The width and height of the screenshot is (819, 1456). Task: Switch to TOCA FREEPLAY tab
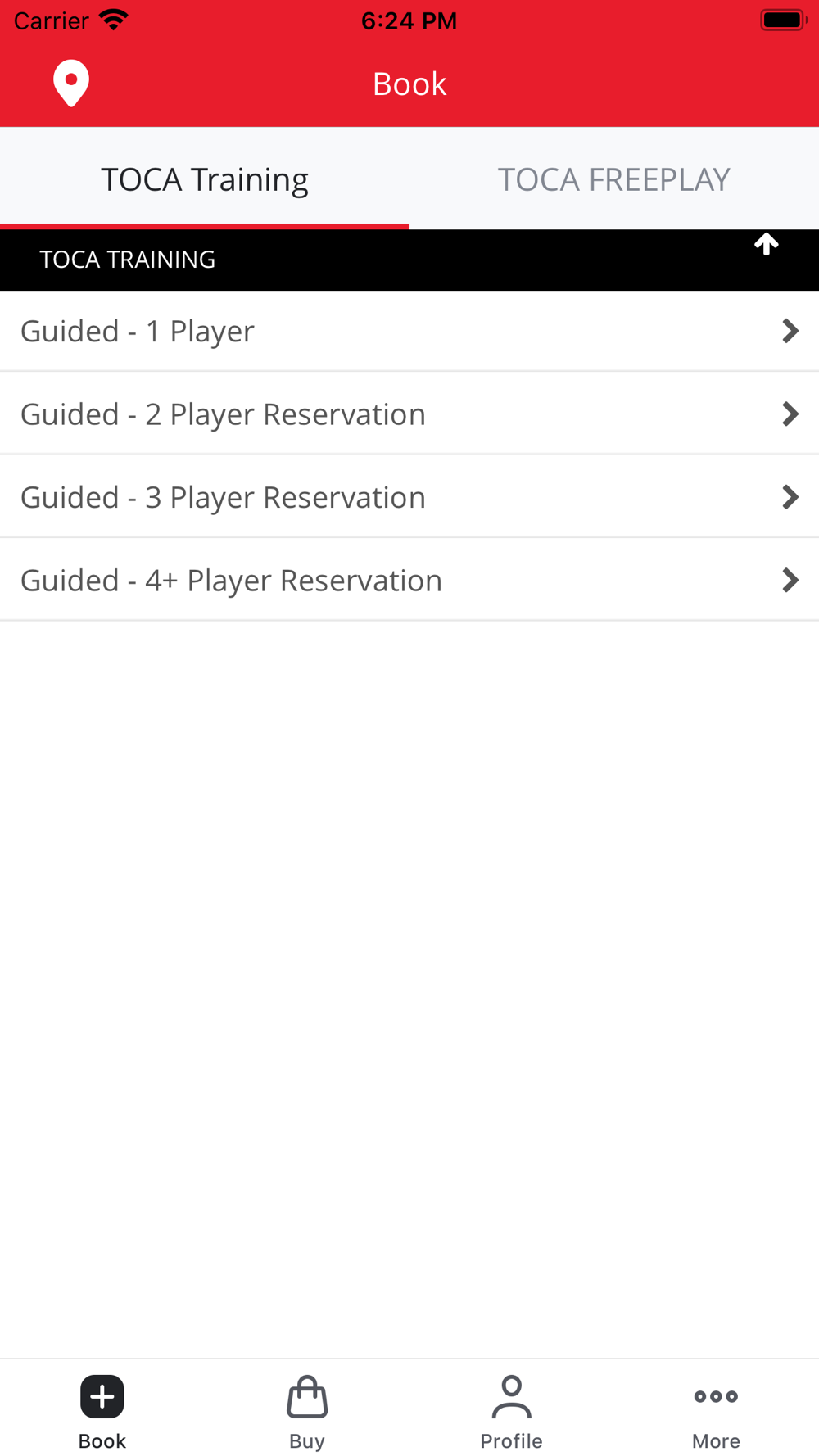614,179
